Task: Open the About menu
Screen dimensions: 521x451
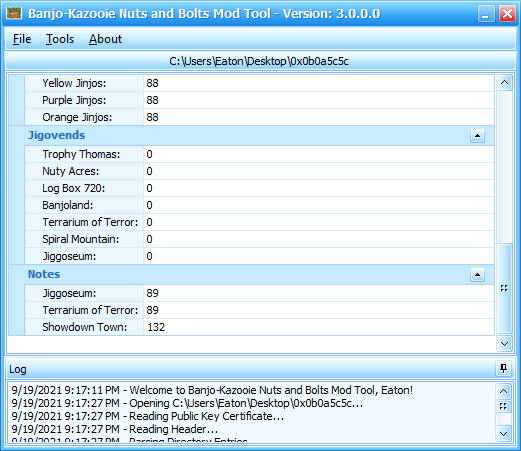Action: tap(105, 39)
